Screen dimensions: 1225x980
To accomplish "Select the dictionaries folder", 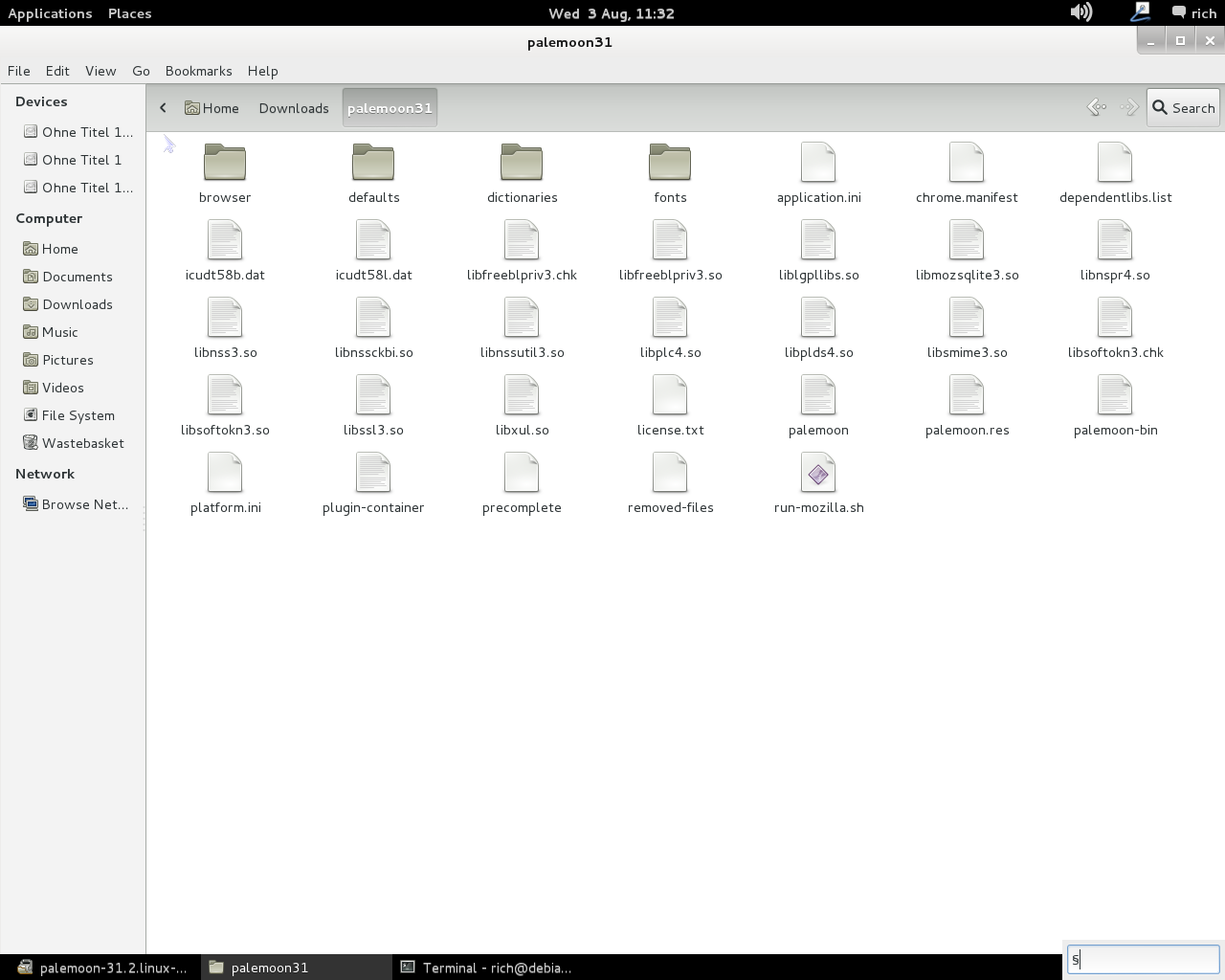I will [x=522, y=173].
